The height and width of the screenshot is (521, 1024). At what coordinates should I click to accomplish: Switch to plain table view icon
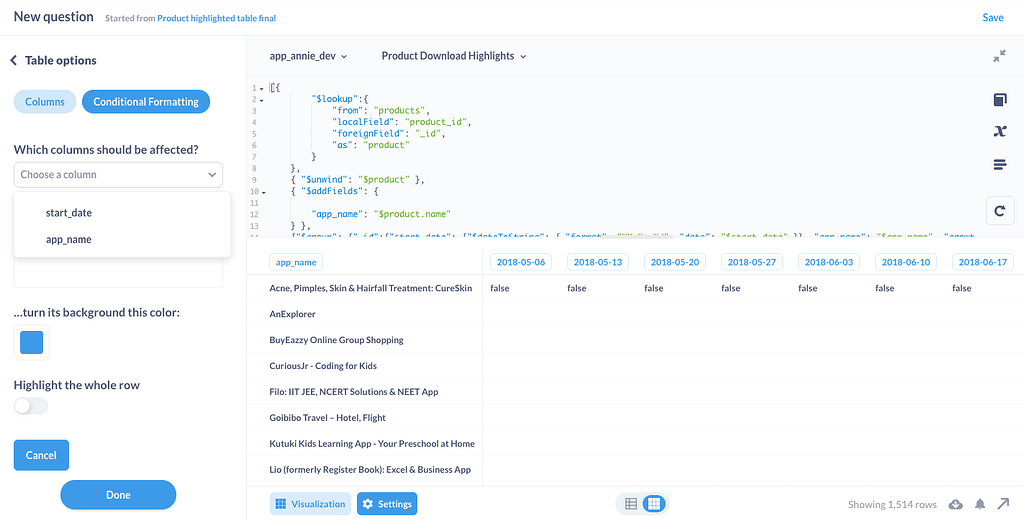pyautogui.click(x=631, y=504)
